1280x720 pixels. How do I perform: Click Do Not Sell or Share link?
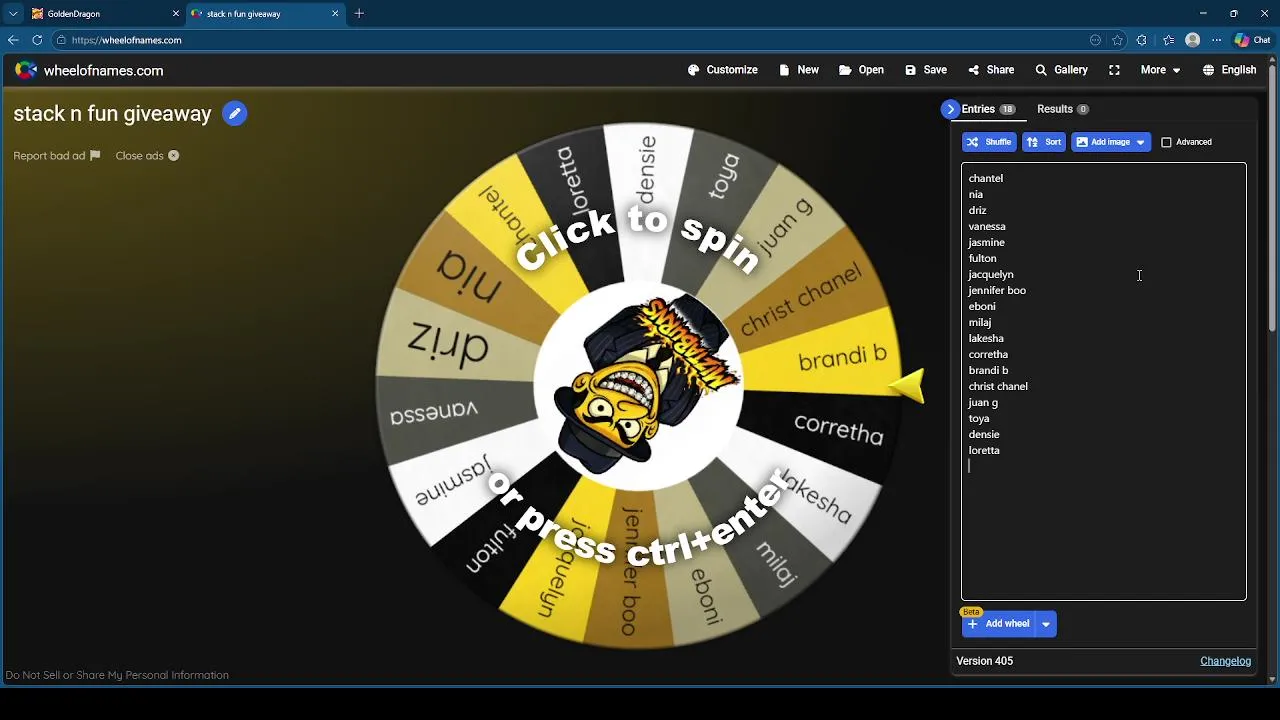[117, 675]
